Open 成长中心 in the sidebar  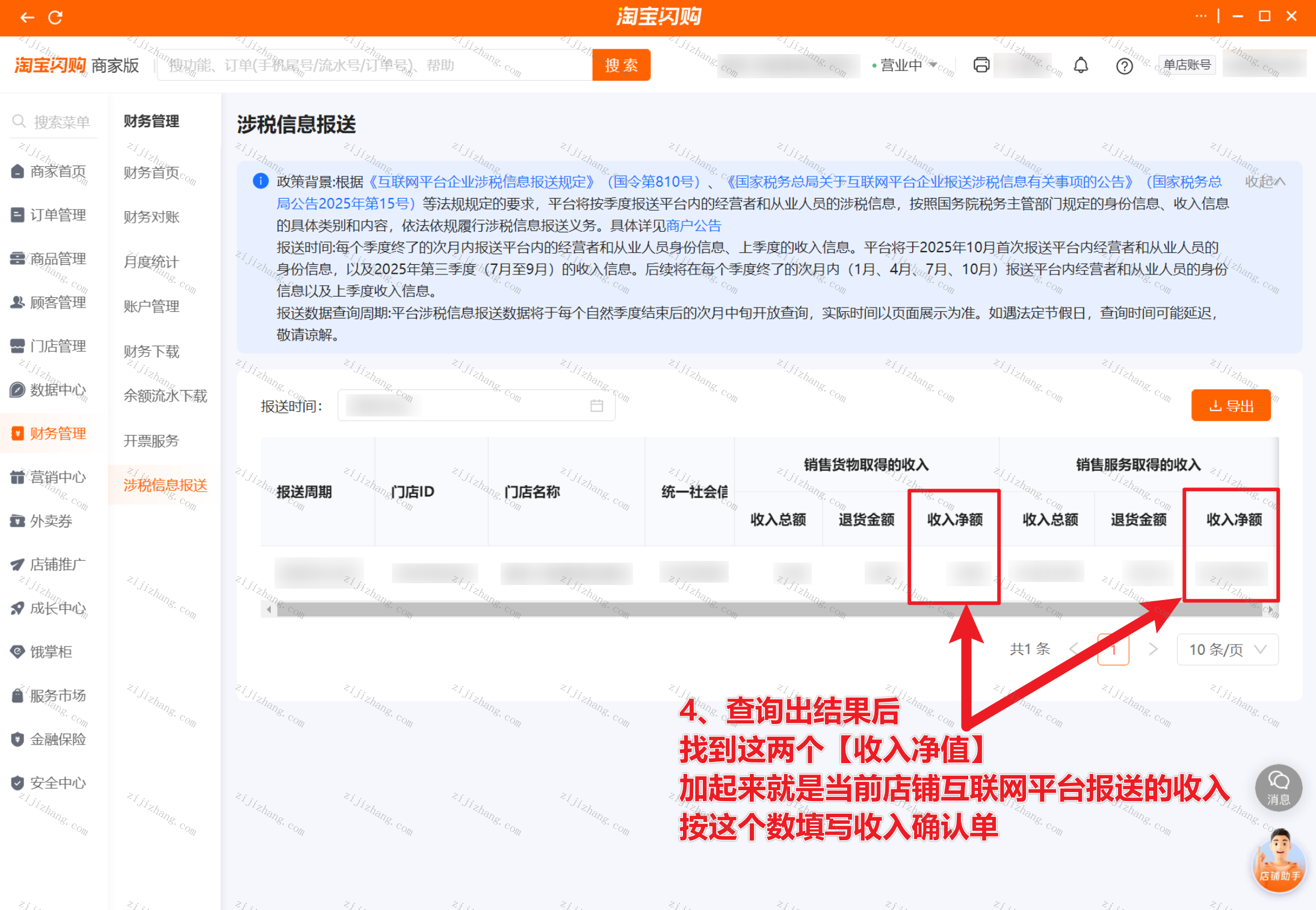[49, 608]
